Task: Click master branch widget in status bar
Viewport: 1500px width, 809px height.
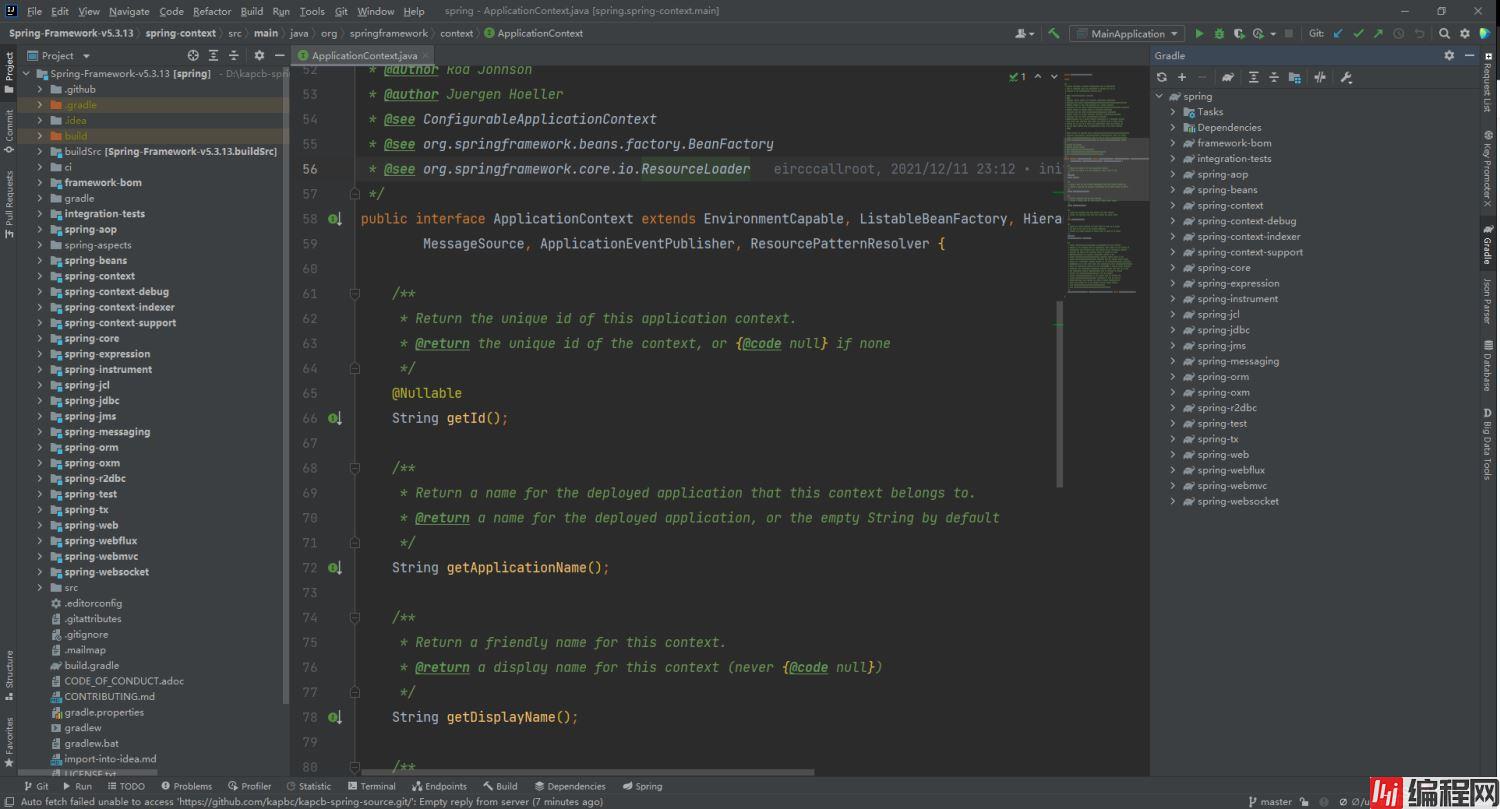Action: [x=1270, y=801]
